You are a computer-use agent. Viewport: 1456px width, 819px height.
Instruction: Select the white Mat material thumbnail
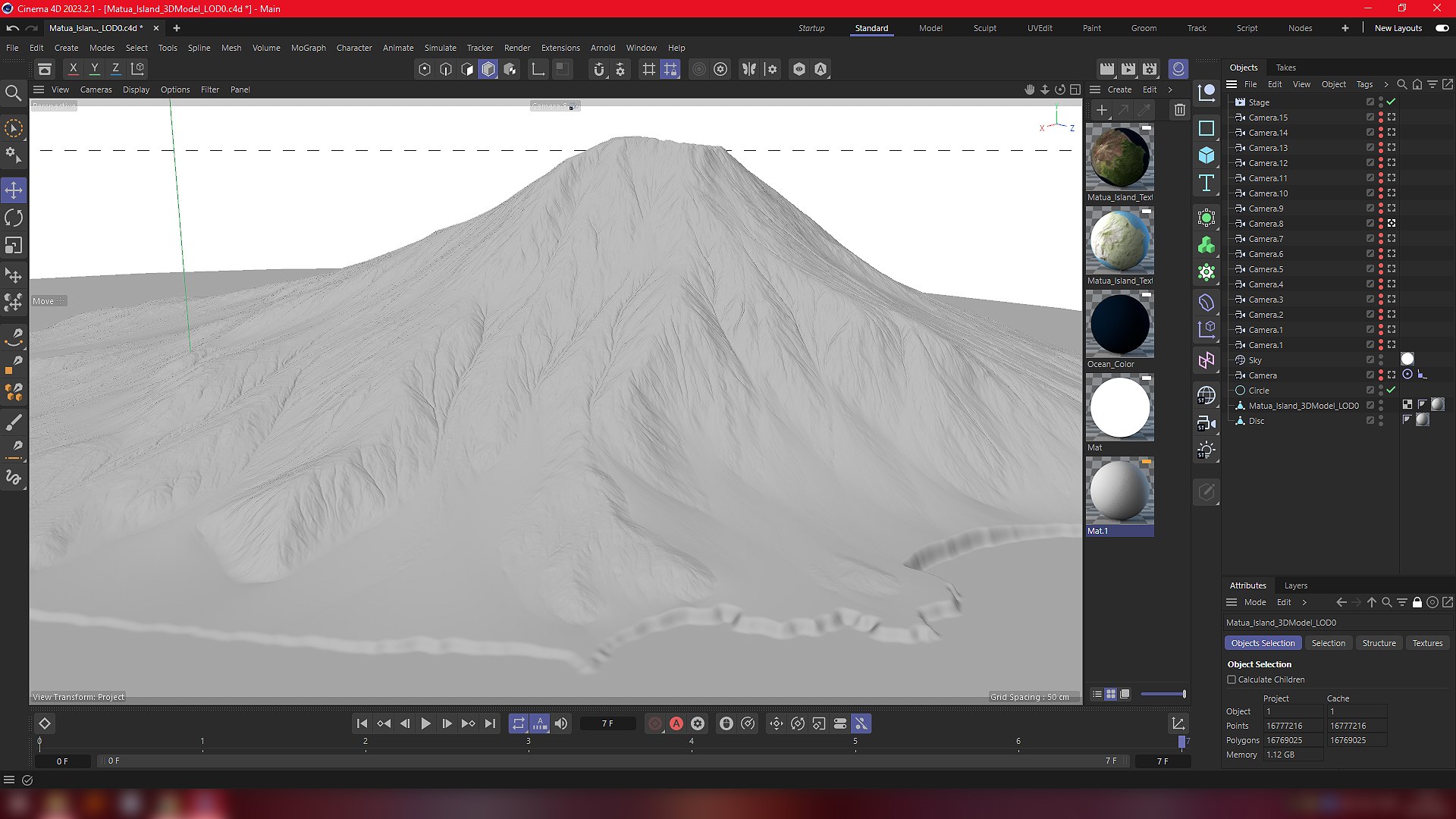point(1120,408)
